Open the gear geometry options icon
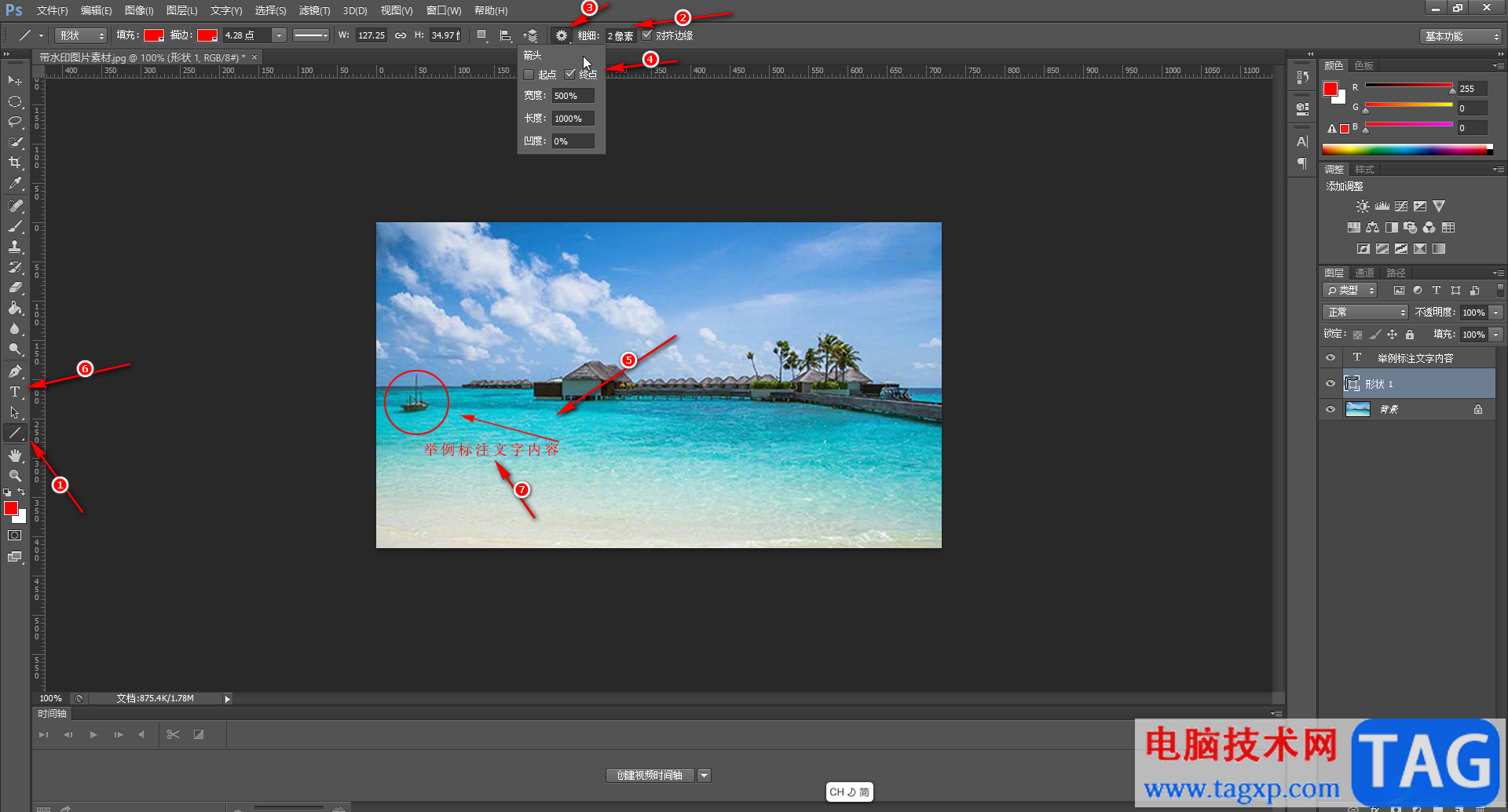 click(x=561, y=35)
